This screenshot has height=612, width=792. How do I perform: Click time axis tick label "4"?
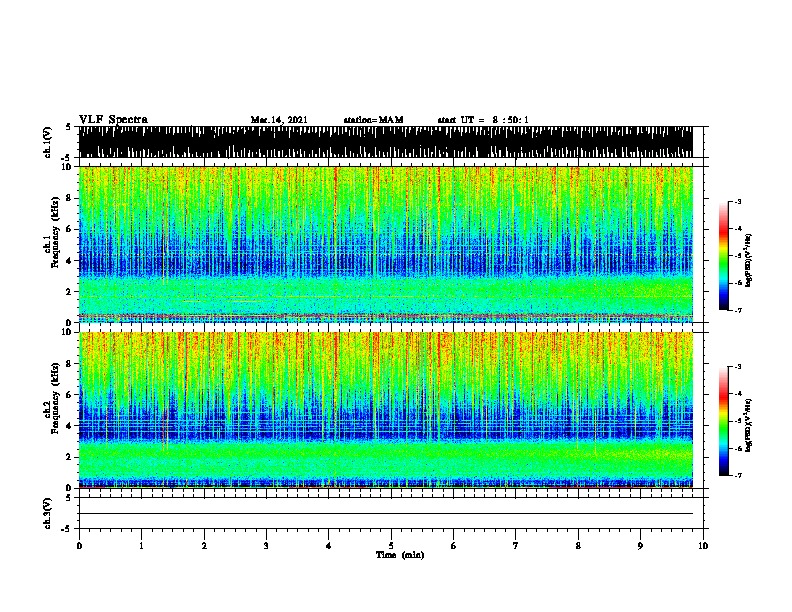tap(329, 546)
